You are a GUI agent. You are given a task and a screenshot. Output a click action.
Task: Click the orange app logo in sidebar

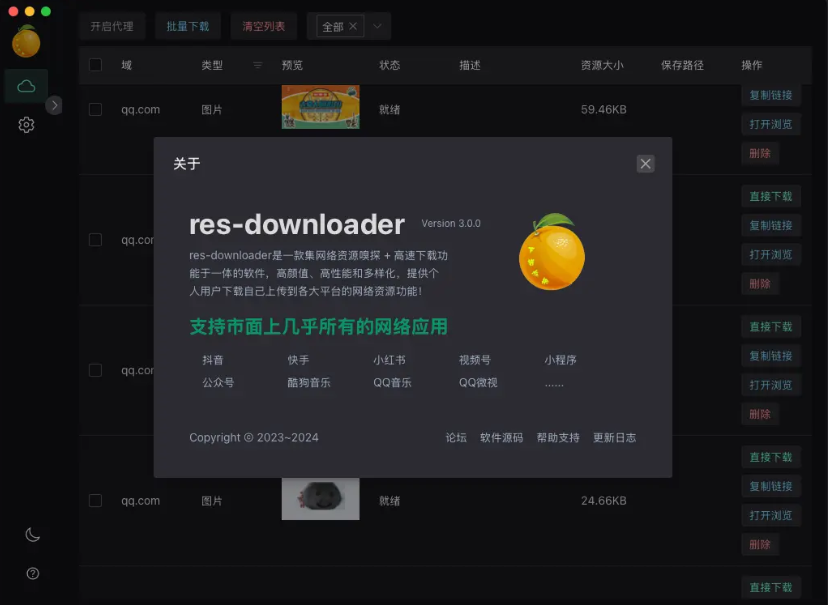click(26, 41)
